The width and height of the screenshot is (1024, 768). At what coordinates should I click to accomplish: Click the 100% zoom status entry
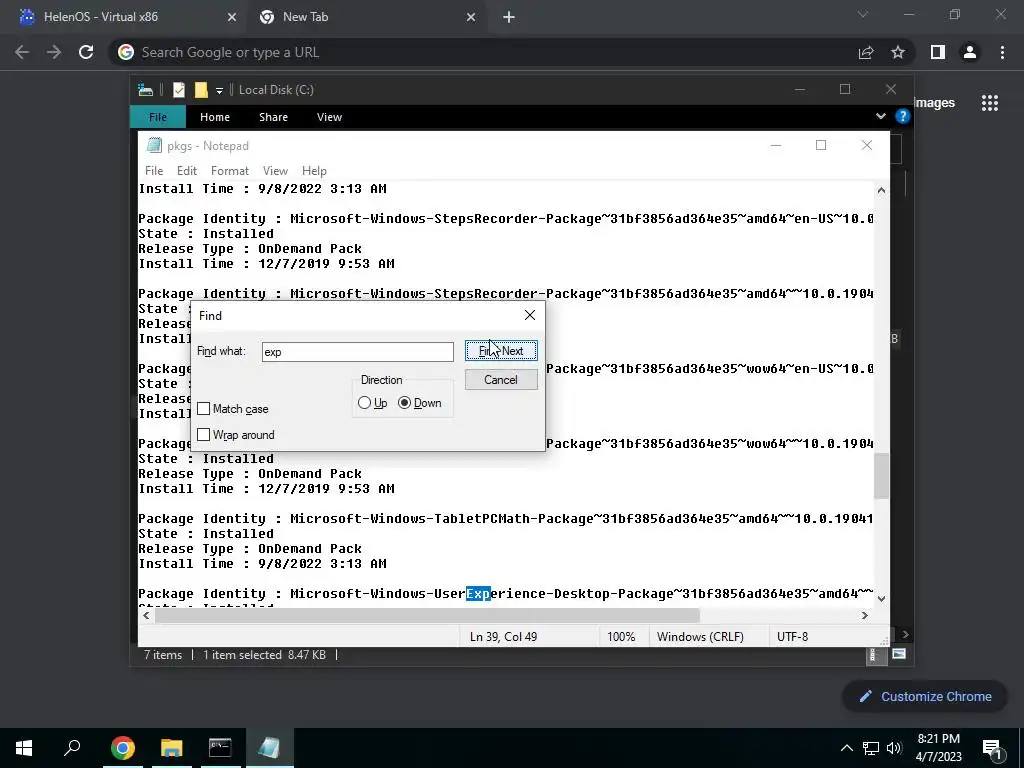(x=621, y=636)
